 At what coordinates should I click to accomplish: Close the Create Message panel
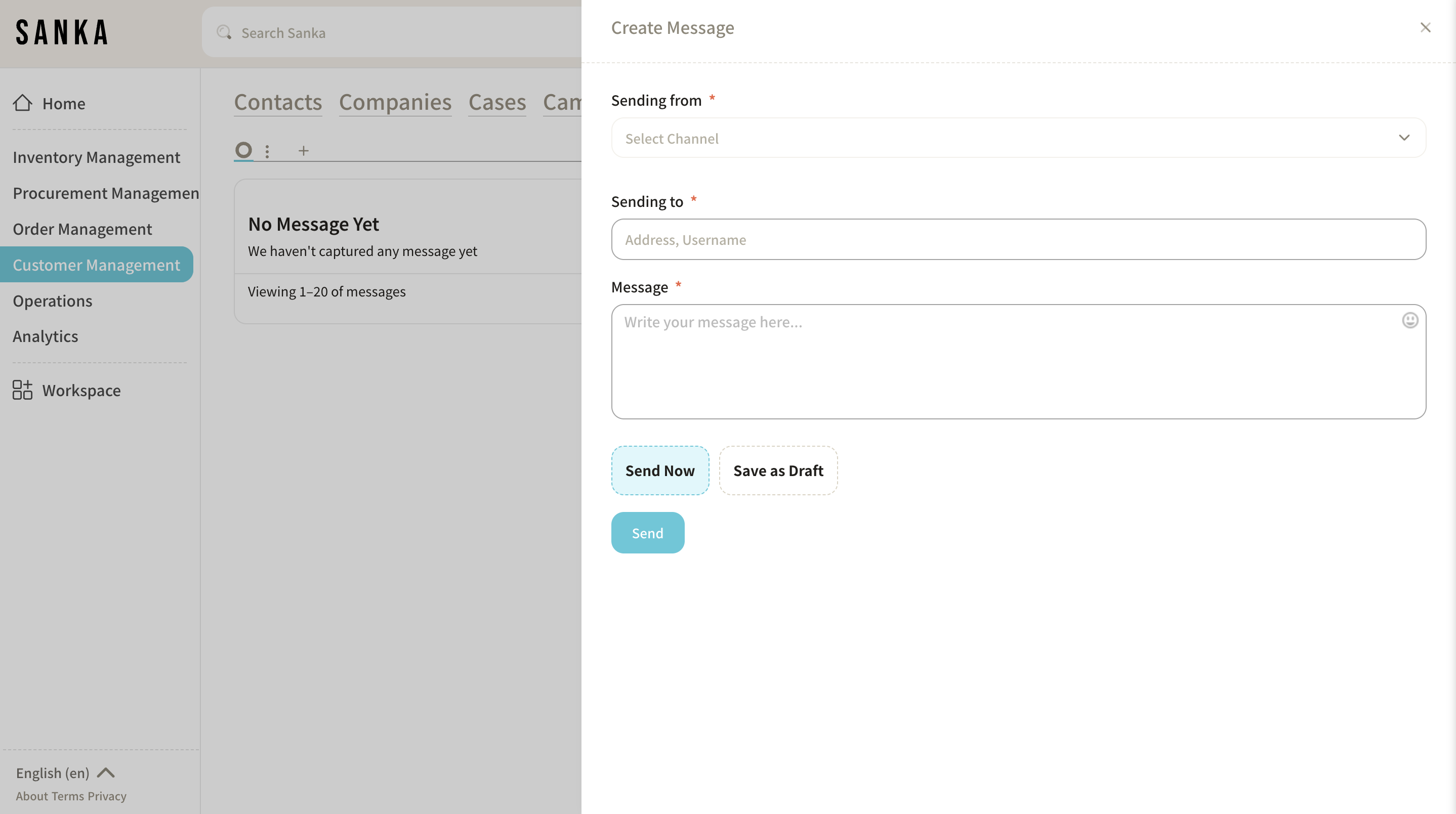(x=1425, y=28)
